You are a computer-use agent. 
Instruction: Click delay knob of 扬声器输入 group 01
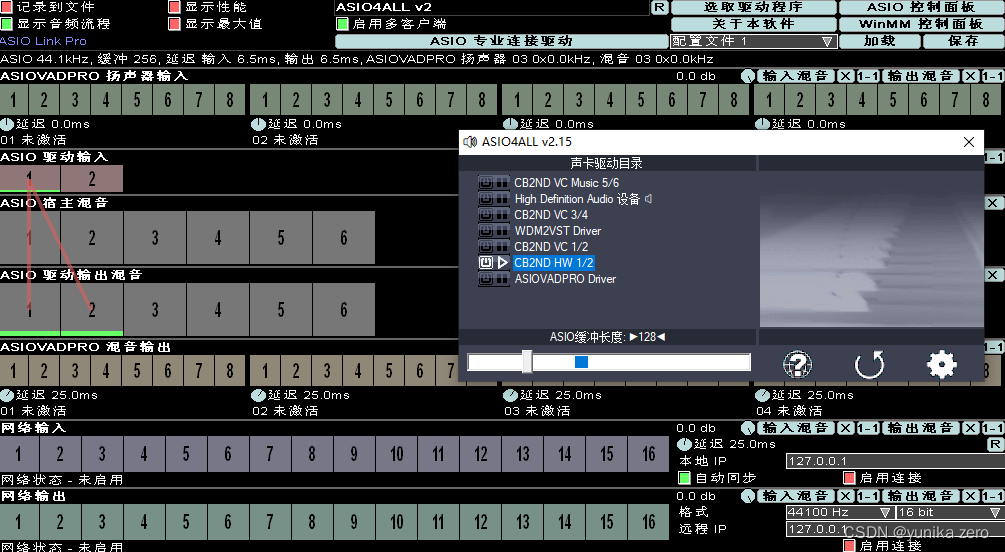(7, 124)
